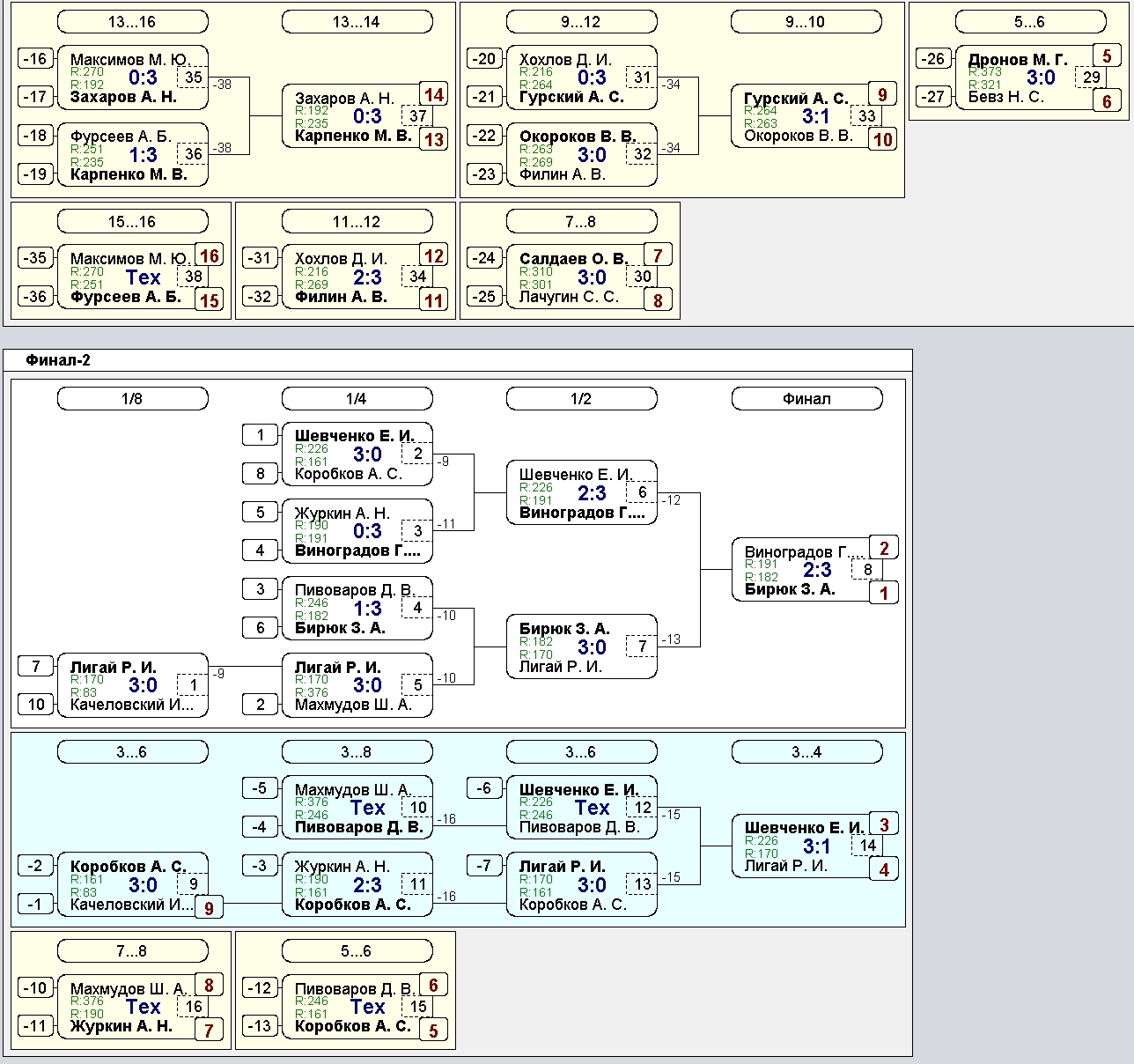Viewport: 1134px width, 1064px height.
Task: Click place badge 12 beside Хохлов Д. И.
Action: point(433,256)
